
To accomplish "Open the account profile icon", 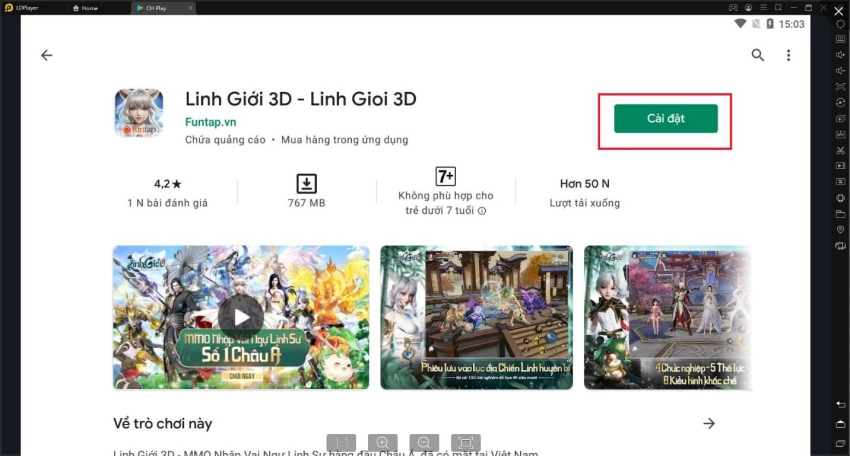I will coord(748,8).
